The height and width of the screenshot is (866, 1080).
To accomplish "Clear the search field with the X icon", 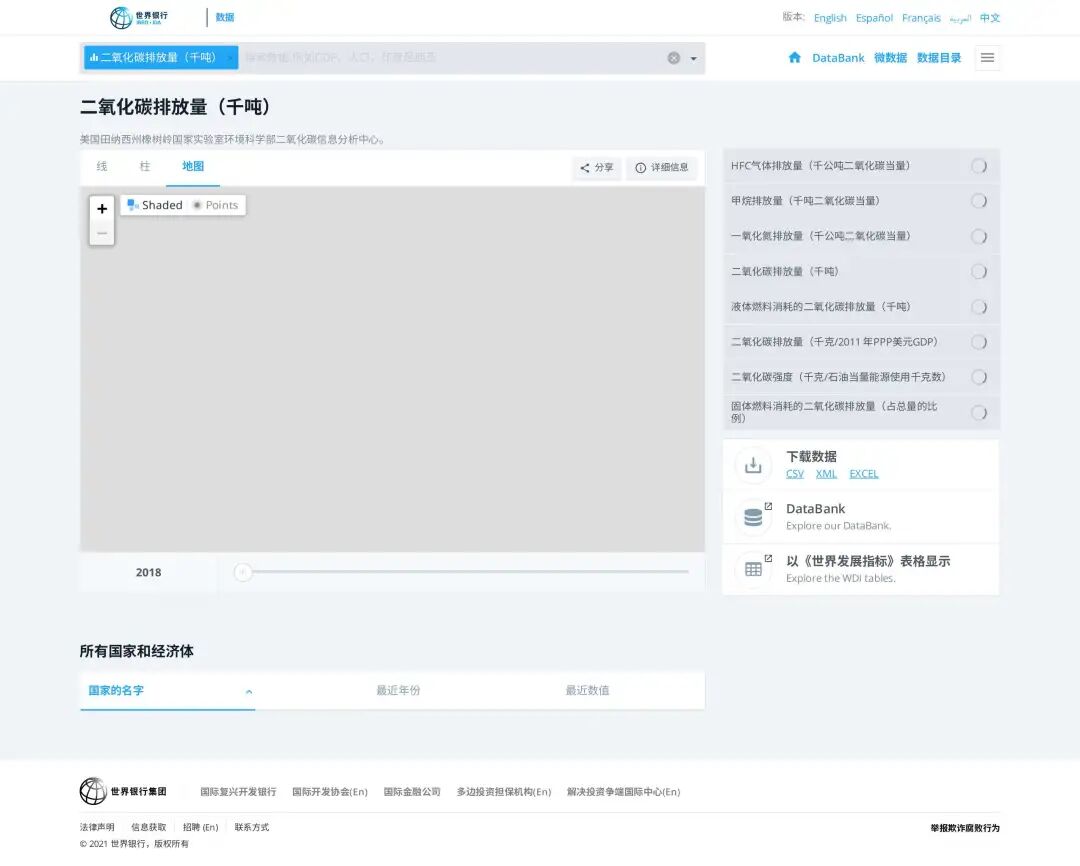I will [x=673, y=57].
